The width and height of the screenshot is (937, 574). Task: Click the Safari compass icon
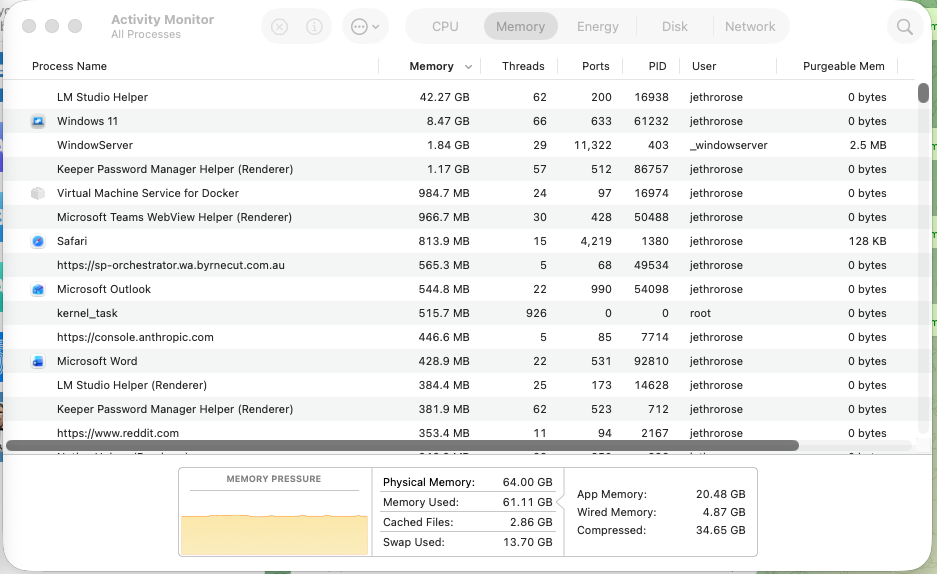38,241
